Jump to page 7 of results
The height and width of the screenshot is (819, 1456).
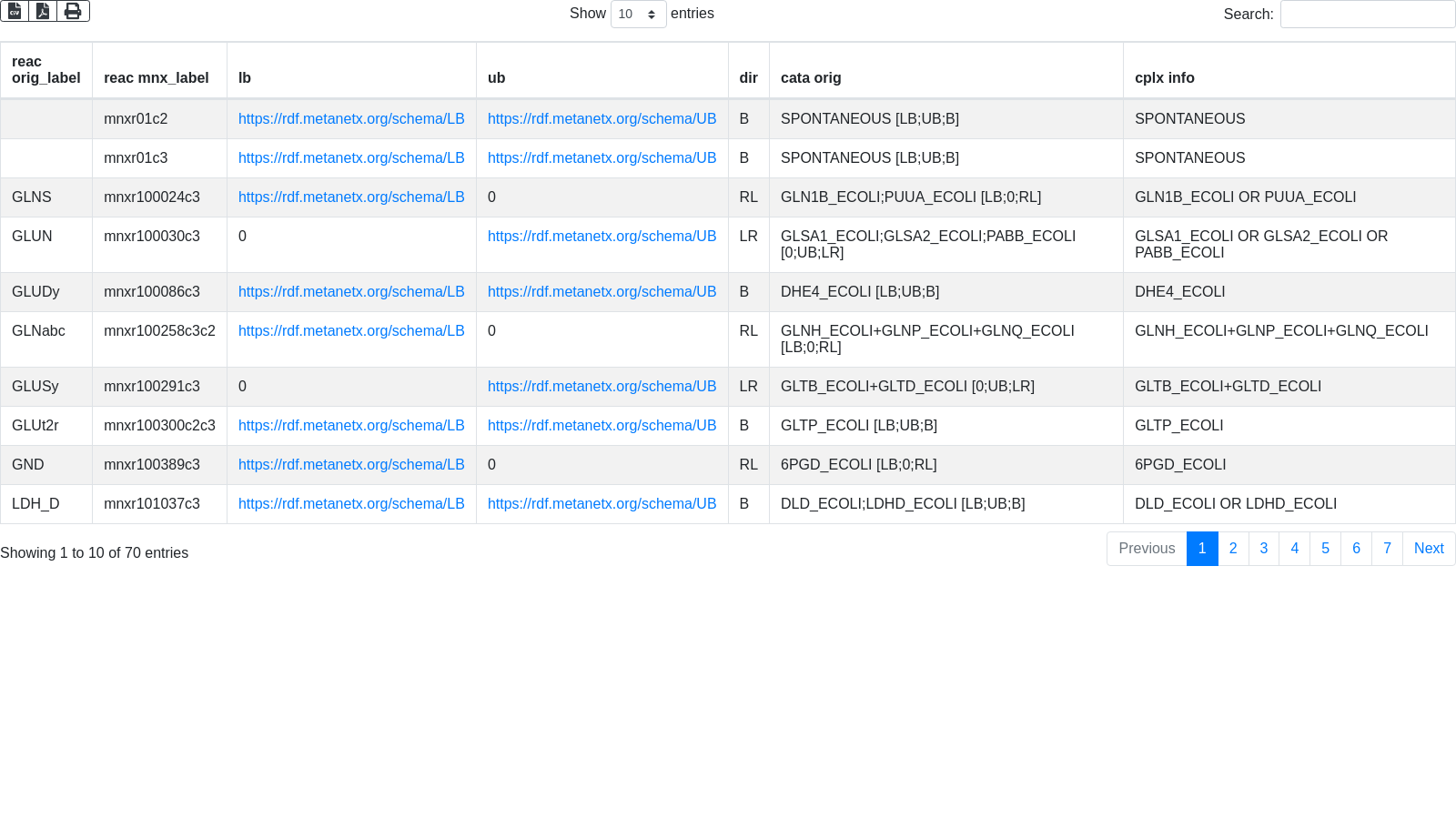click(1387, 549)
